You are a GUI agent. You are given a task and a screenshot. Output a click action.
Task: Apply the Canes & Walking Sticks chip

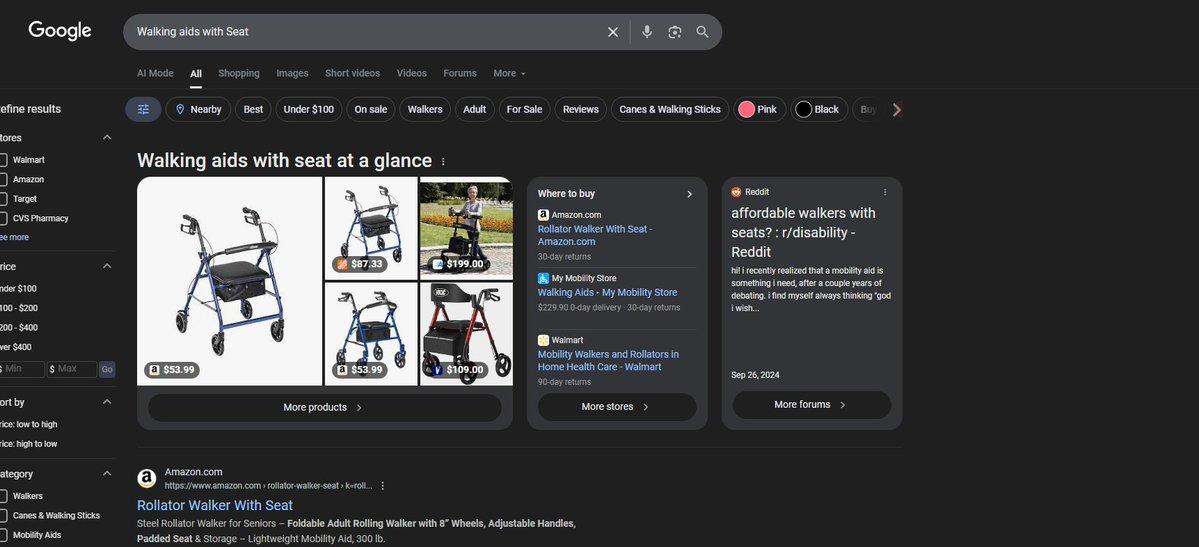coord(670,109)
